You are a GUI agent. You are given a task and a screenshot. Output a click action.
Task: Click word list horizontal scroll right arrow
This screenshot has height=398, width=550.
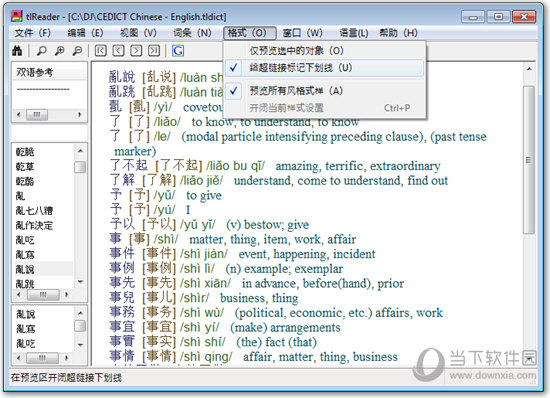pyautogui.click(x=66, y=295)
